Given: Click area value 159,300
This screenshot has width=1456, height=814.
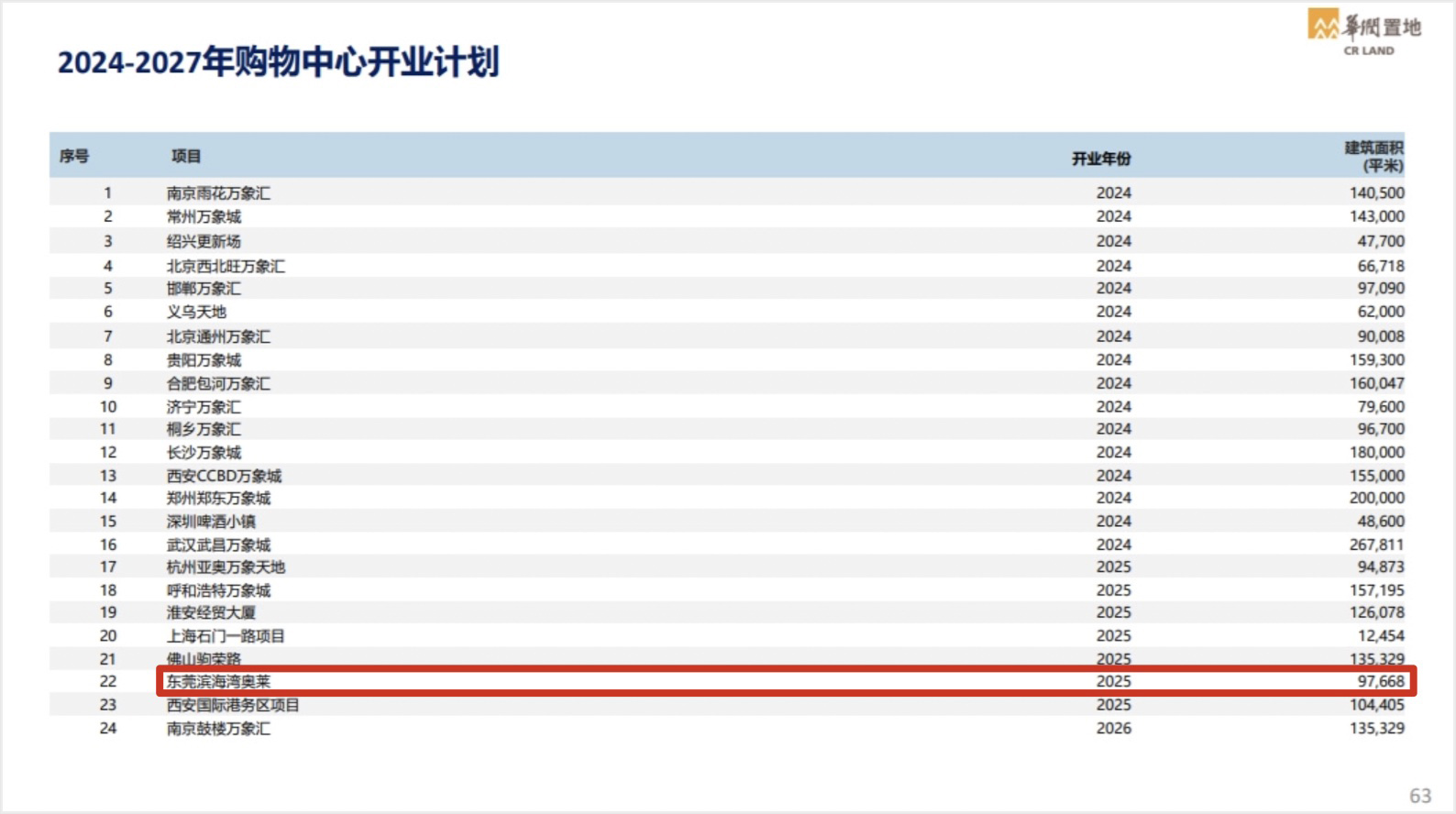Looking at the screenshot, I should (x=1376, y=360).
